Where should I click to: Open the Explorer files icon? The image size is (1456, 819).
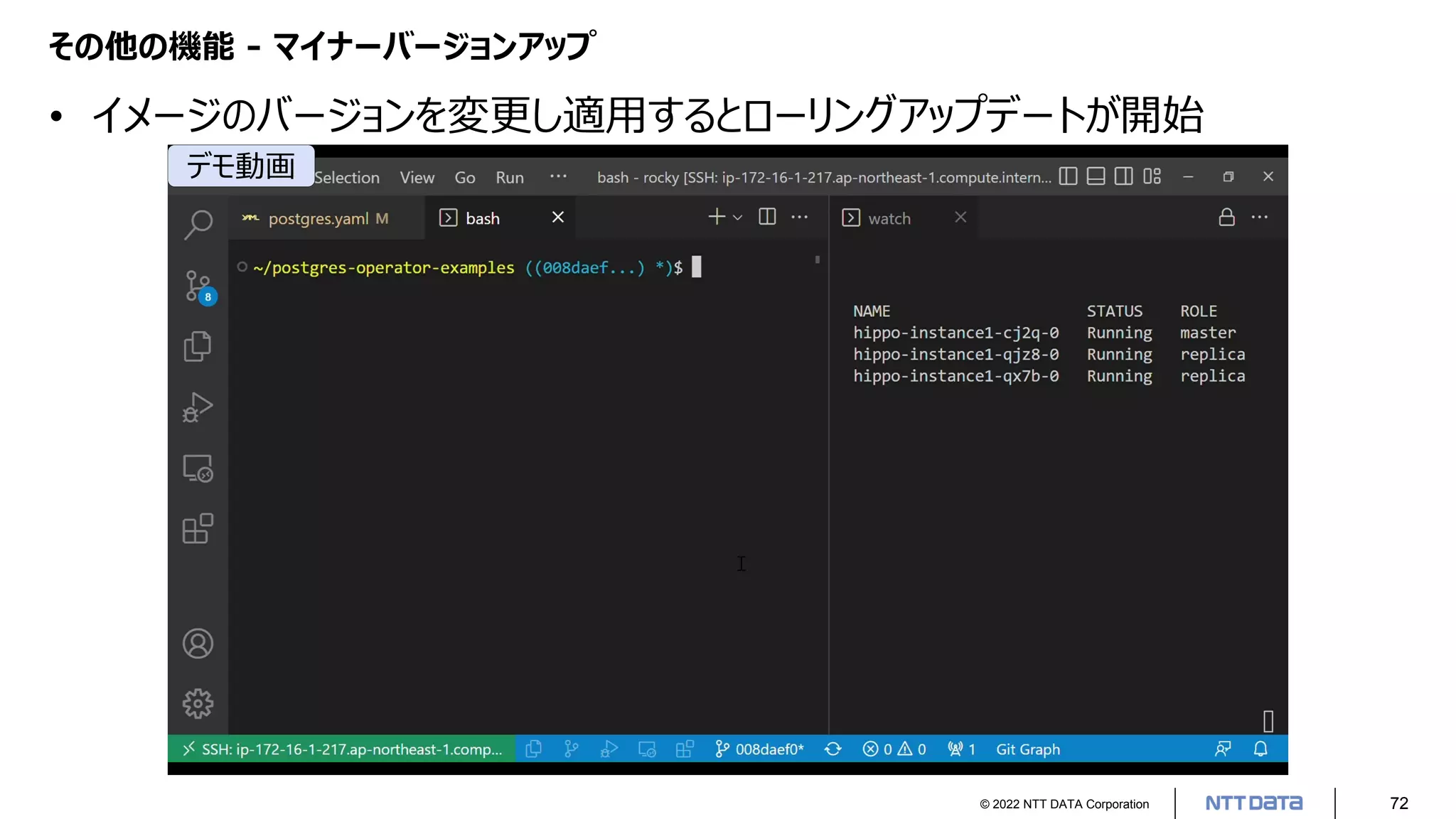[198, 346]
